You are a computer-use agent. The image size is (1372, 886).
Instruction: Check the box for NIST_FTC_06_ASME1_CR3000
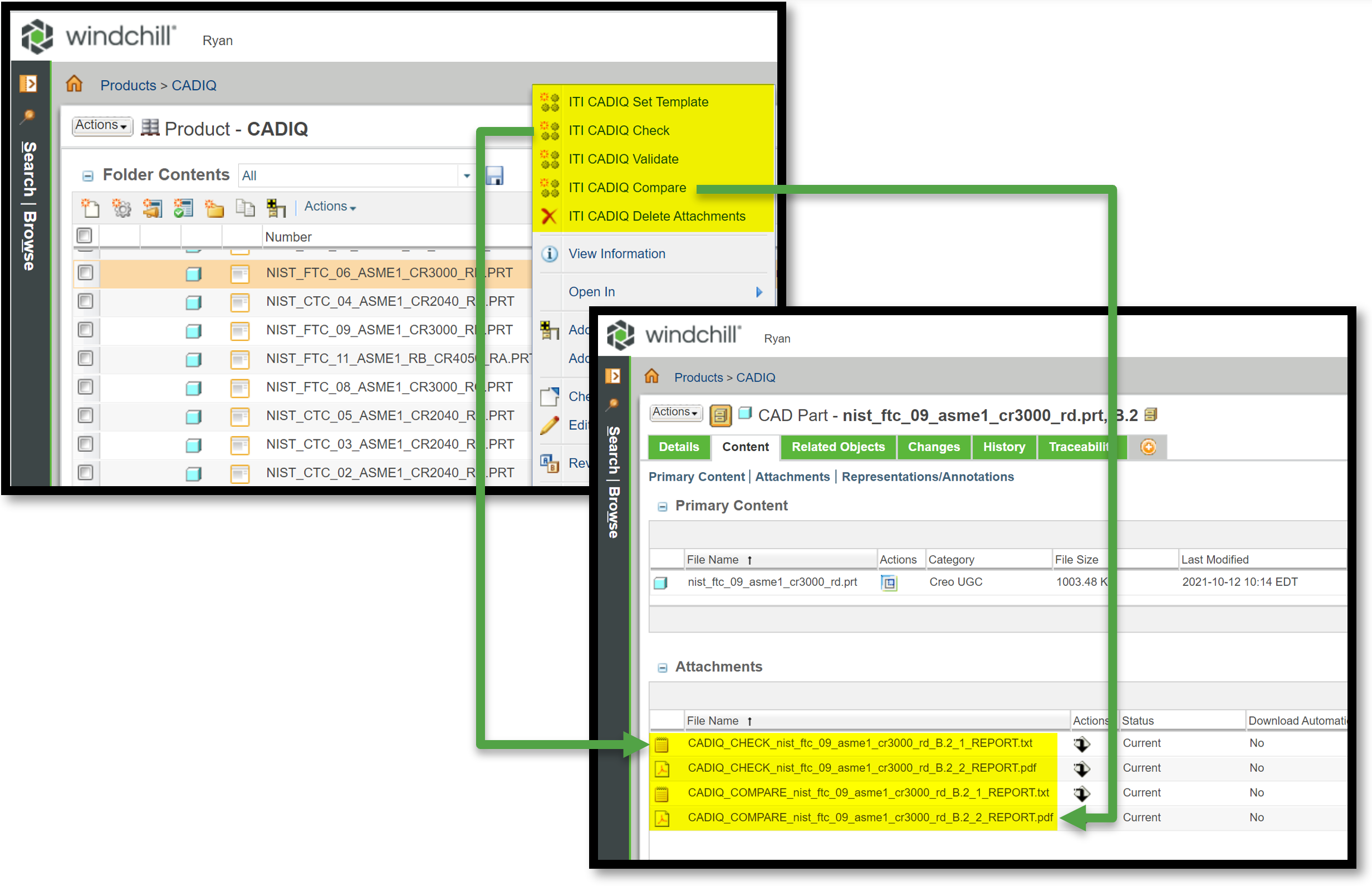coord(85,272)
